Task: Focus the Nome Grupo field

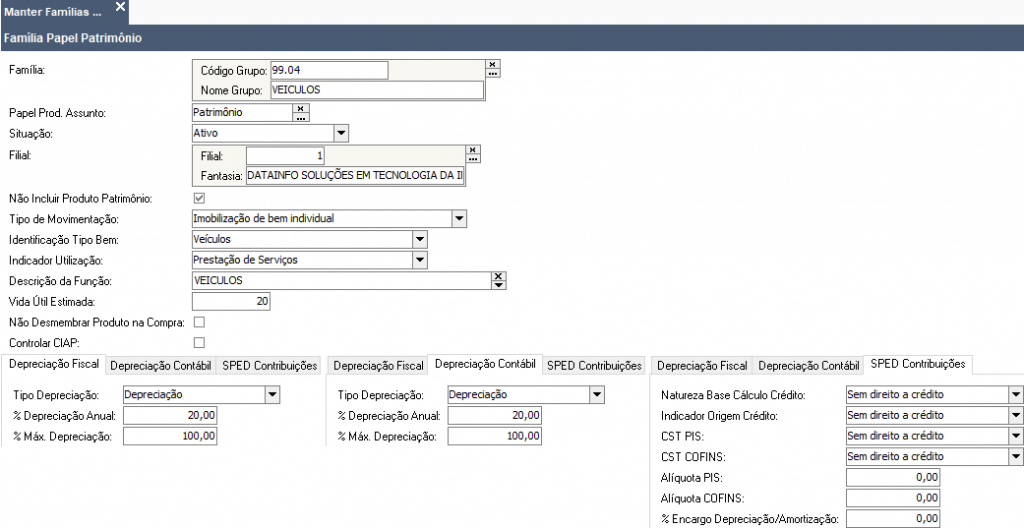Action: (x=377, y=90)
